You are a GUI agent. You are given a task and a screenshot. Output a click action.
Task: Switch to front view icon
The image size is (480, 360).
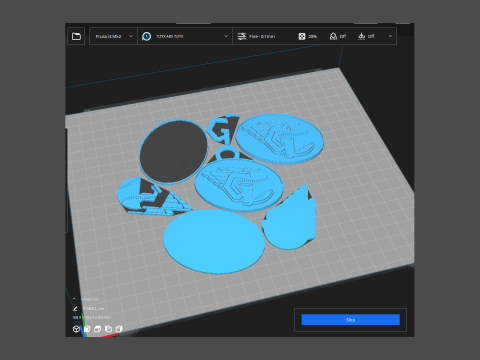87,329
